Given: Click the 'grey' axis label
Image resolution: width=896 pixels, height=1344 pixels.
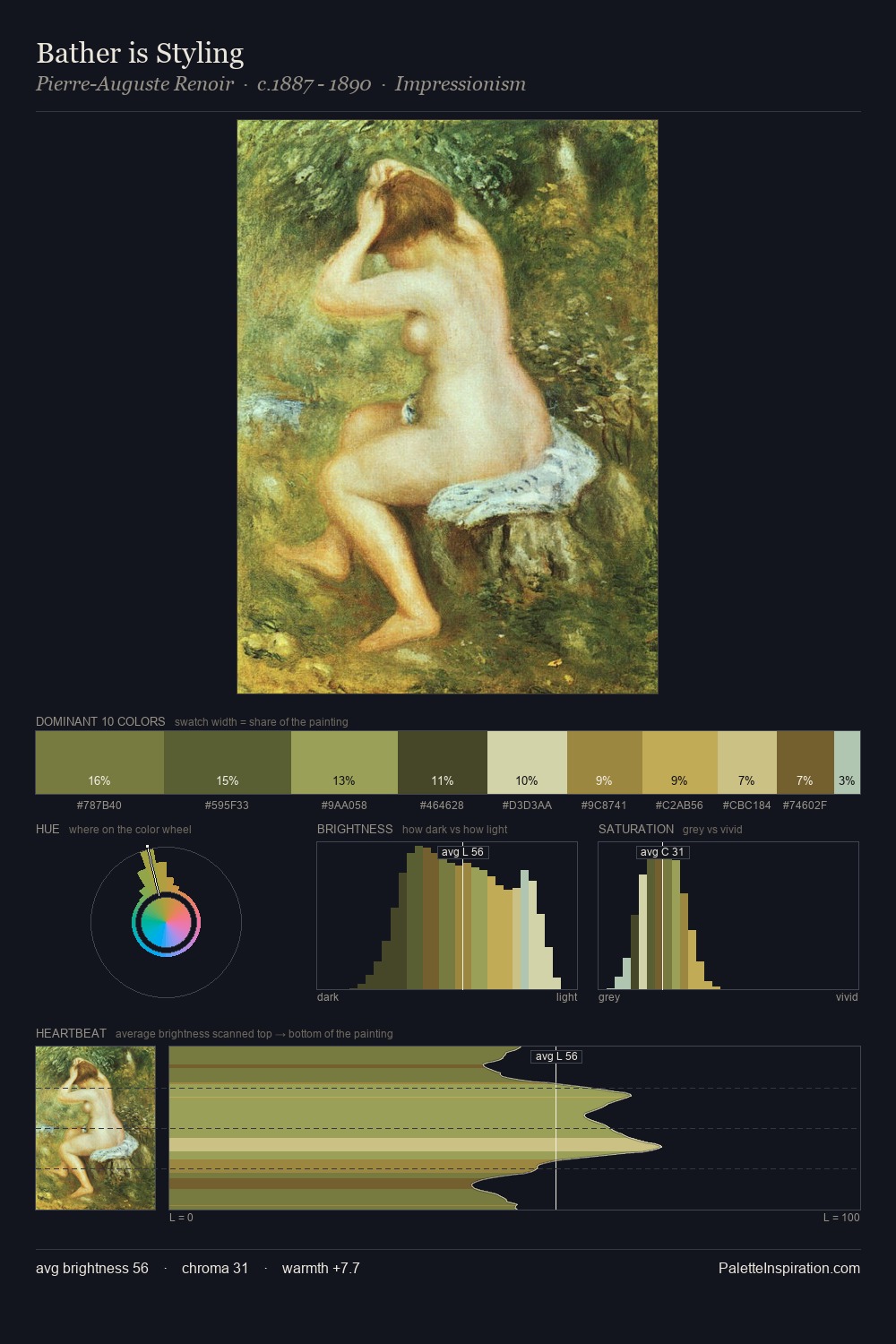Looking at the screenshot, I should (609, 996).
